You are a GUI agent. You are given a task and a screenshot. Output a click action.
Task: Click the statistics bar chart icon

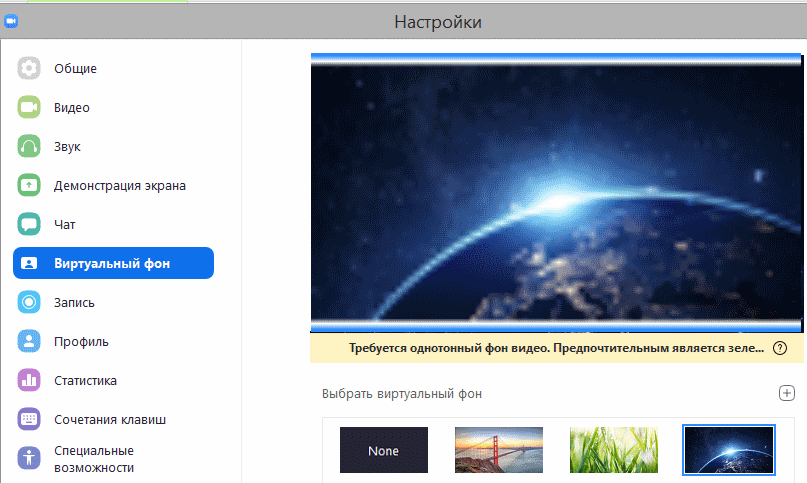pos(29,381)
